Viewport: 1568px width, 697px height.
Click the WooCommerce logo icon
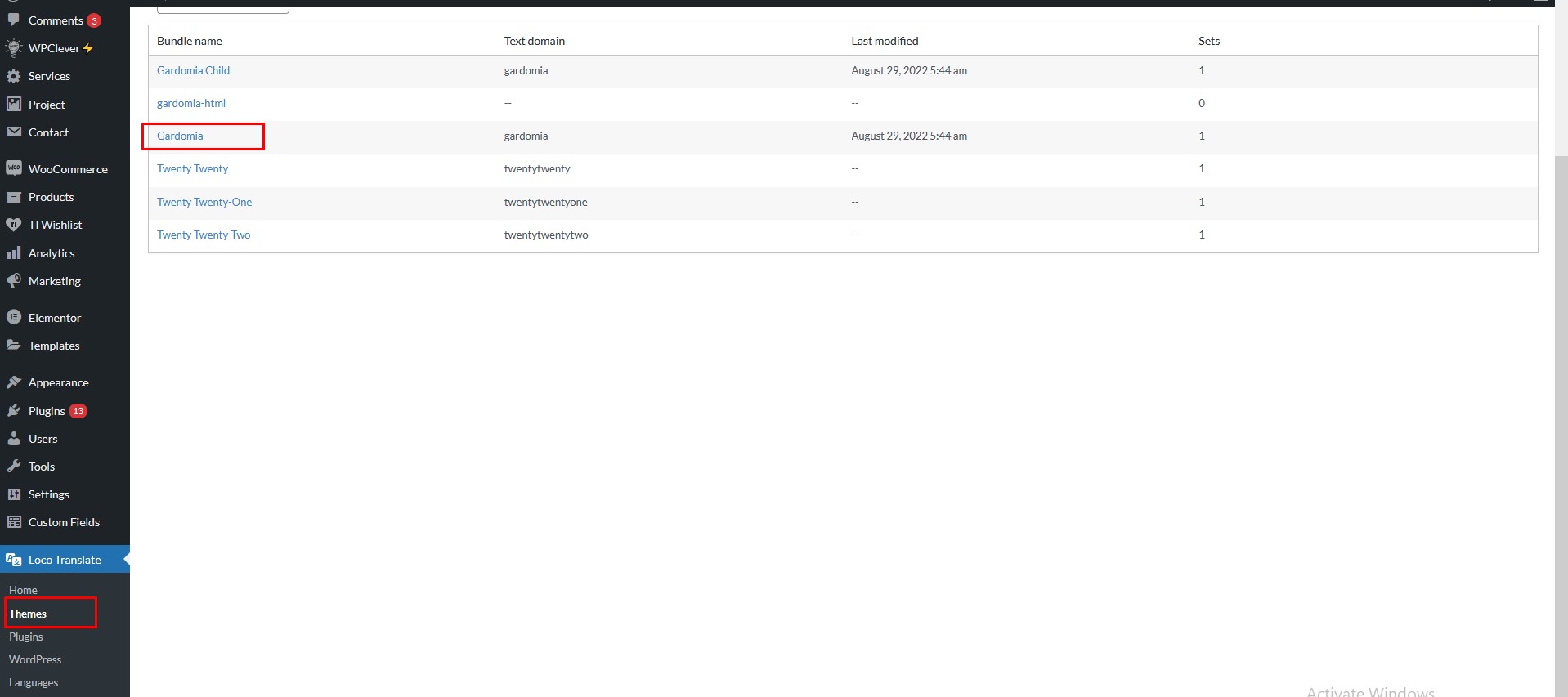14,168
